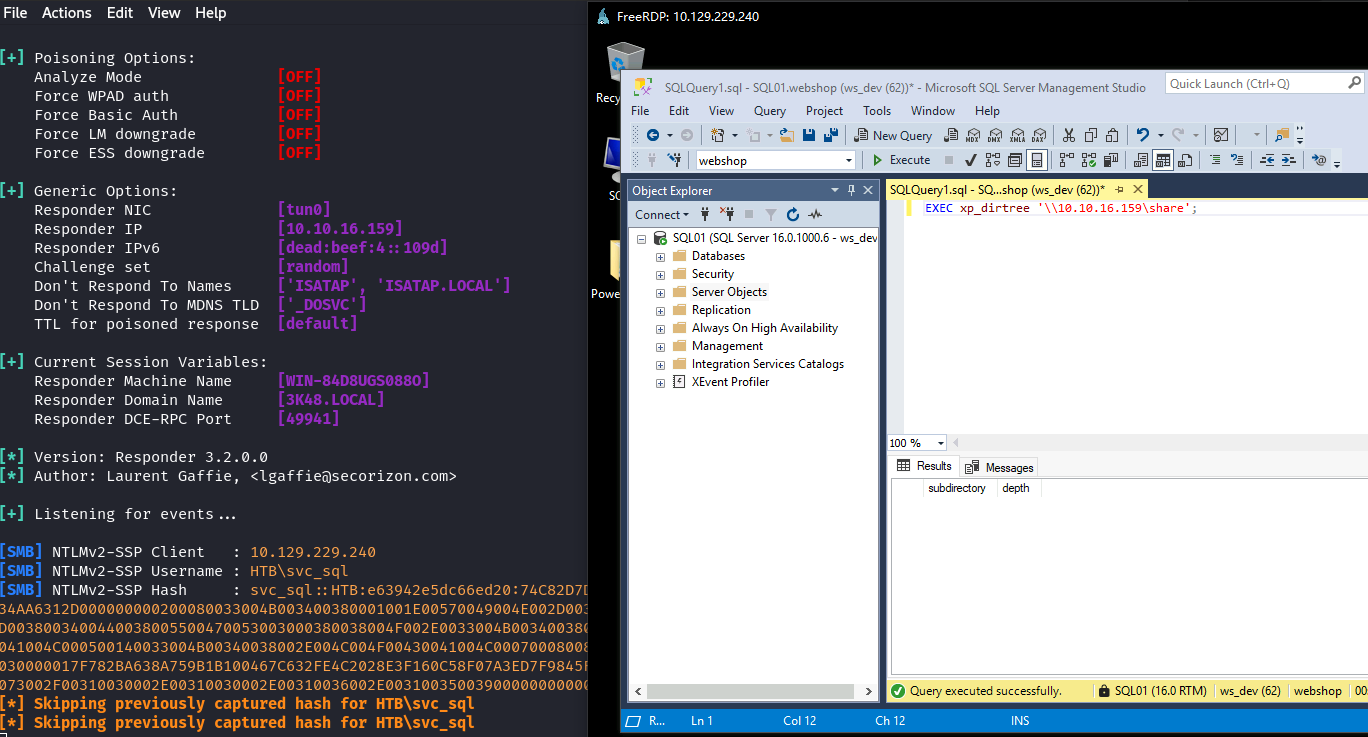This screenshot has height=737, width=1368.
Task: Open the Project menu in SSMS
Action: [x=824, y=111]
